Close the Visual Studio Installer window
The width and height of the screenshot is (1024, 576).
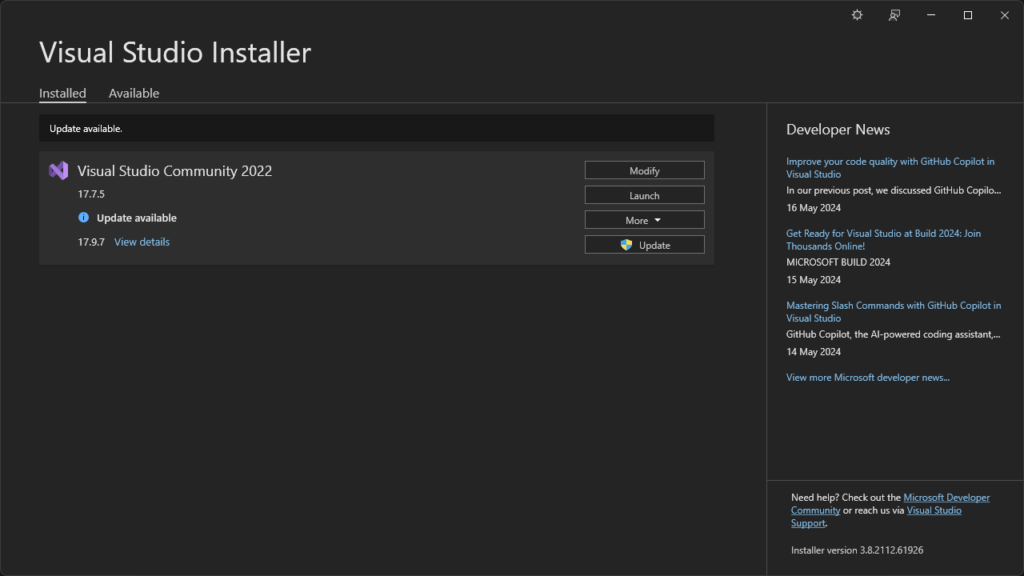click(x=1004, y=15)
